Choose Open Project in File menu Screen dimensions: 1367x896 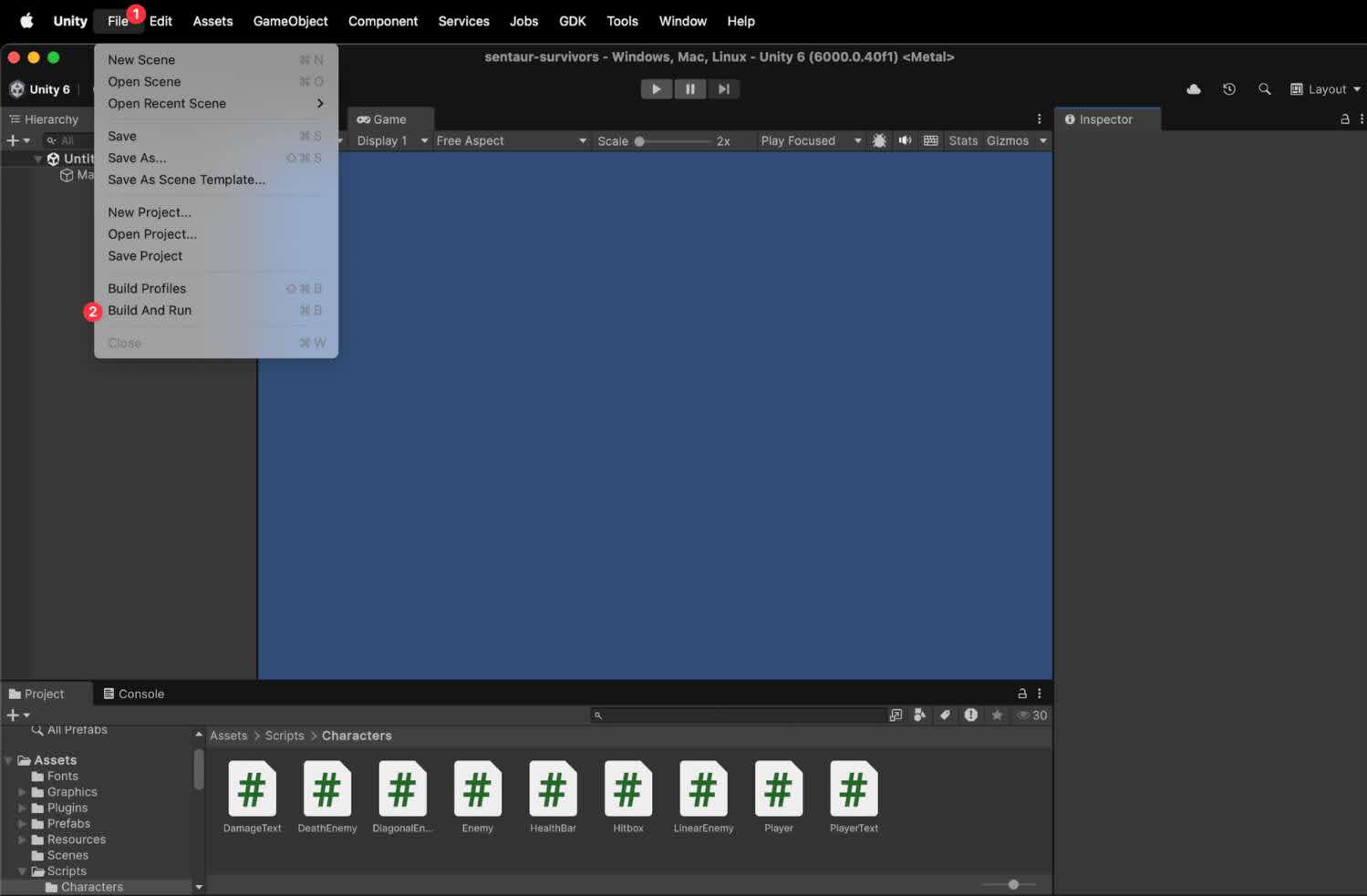[216, 234]
